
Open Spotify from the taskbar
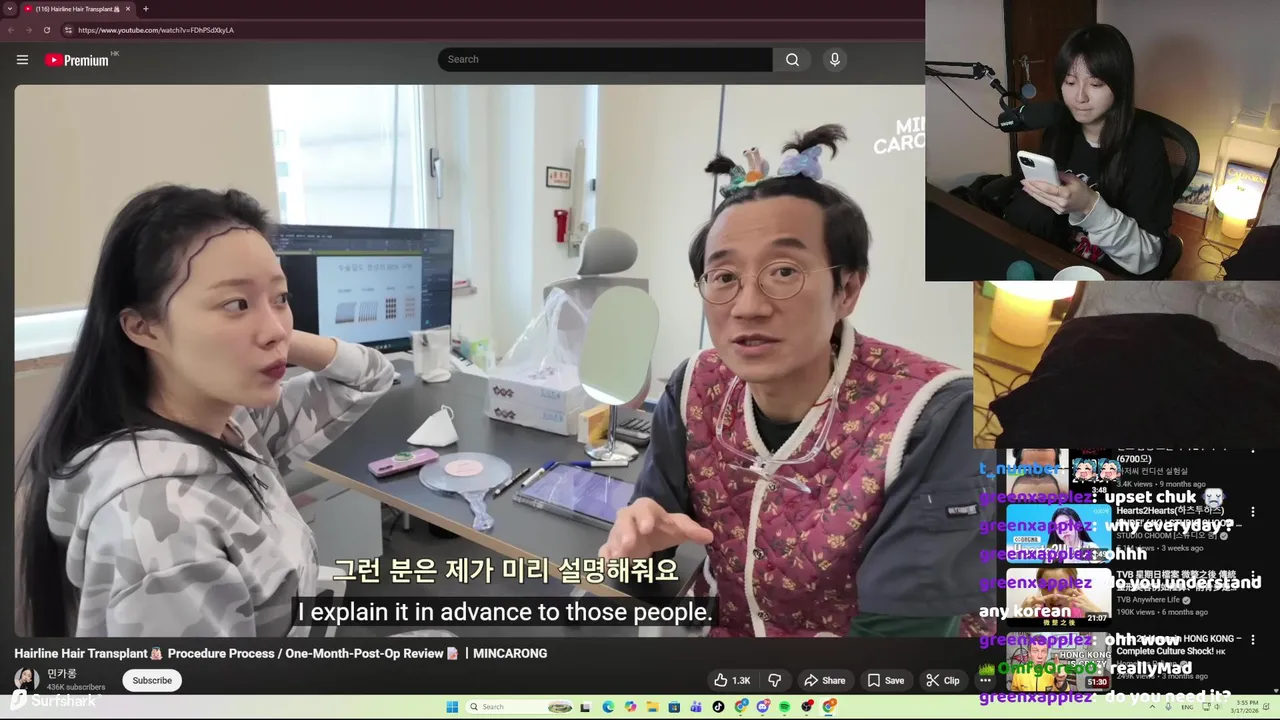(x=785, y=707)
